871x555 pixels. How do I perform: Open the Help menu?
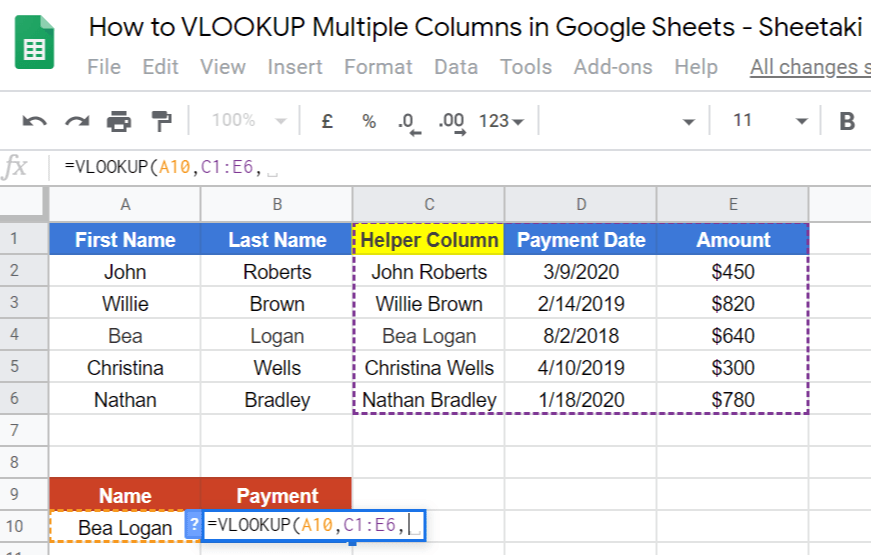coord(695,67)
